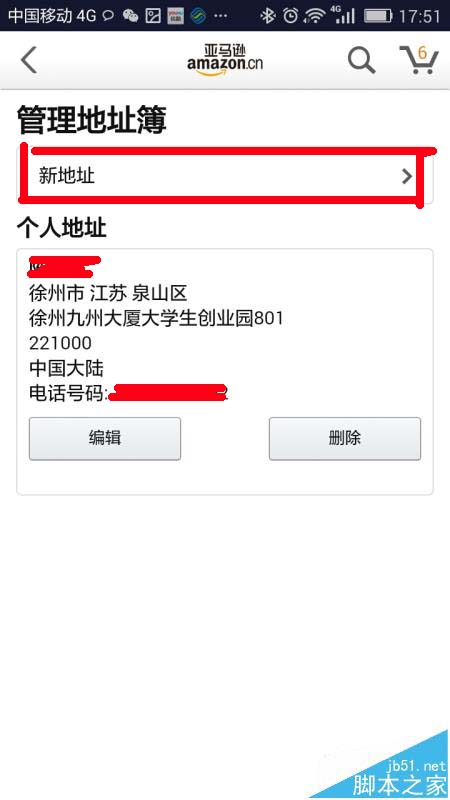Tap the 管理地址簿 page title
This screenshot has width=450, height=800.
[x=92, y=120]
